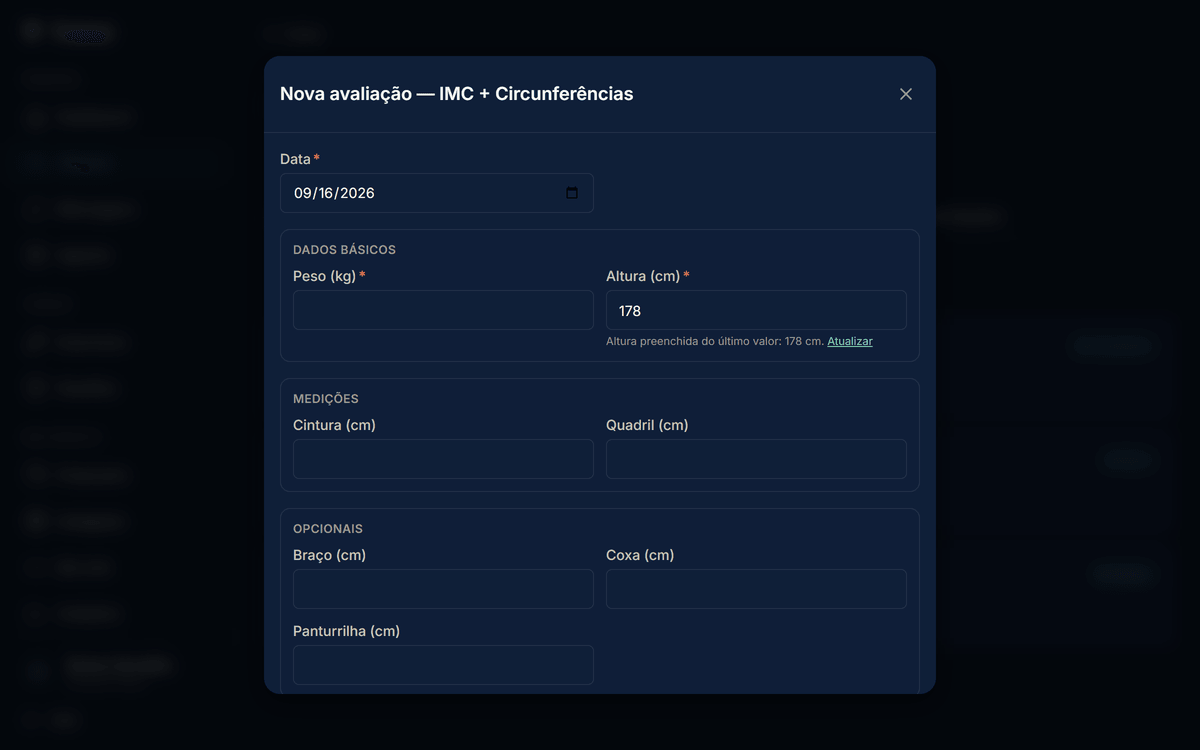The image size is (1200, 750).
Task: Click the "Quadril (cm)" label
Action: click(647, 425)
